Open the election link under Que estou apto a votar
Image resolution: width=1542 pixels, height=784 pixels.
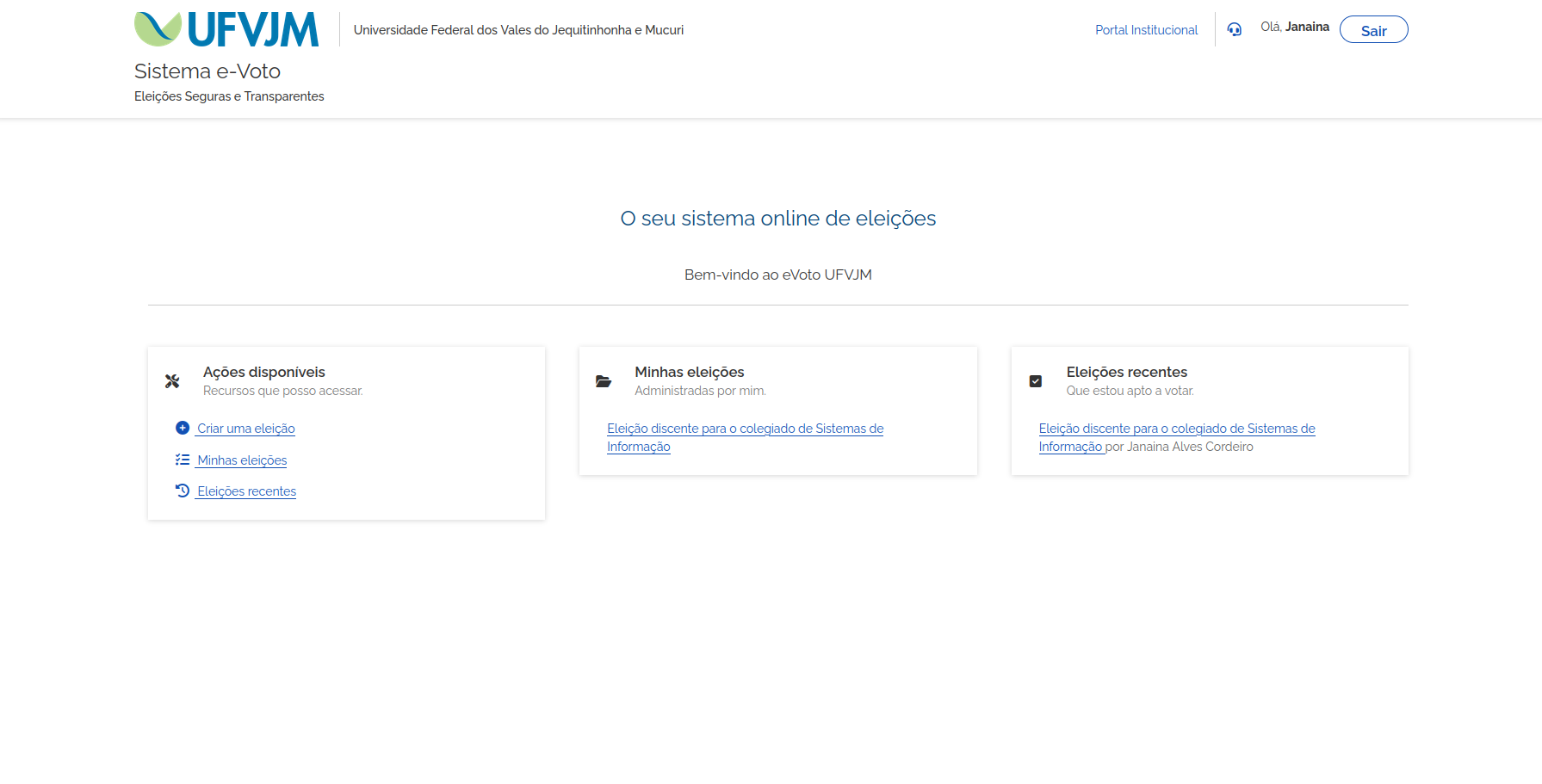[x=1177, y=437]
